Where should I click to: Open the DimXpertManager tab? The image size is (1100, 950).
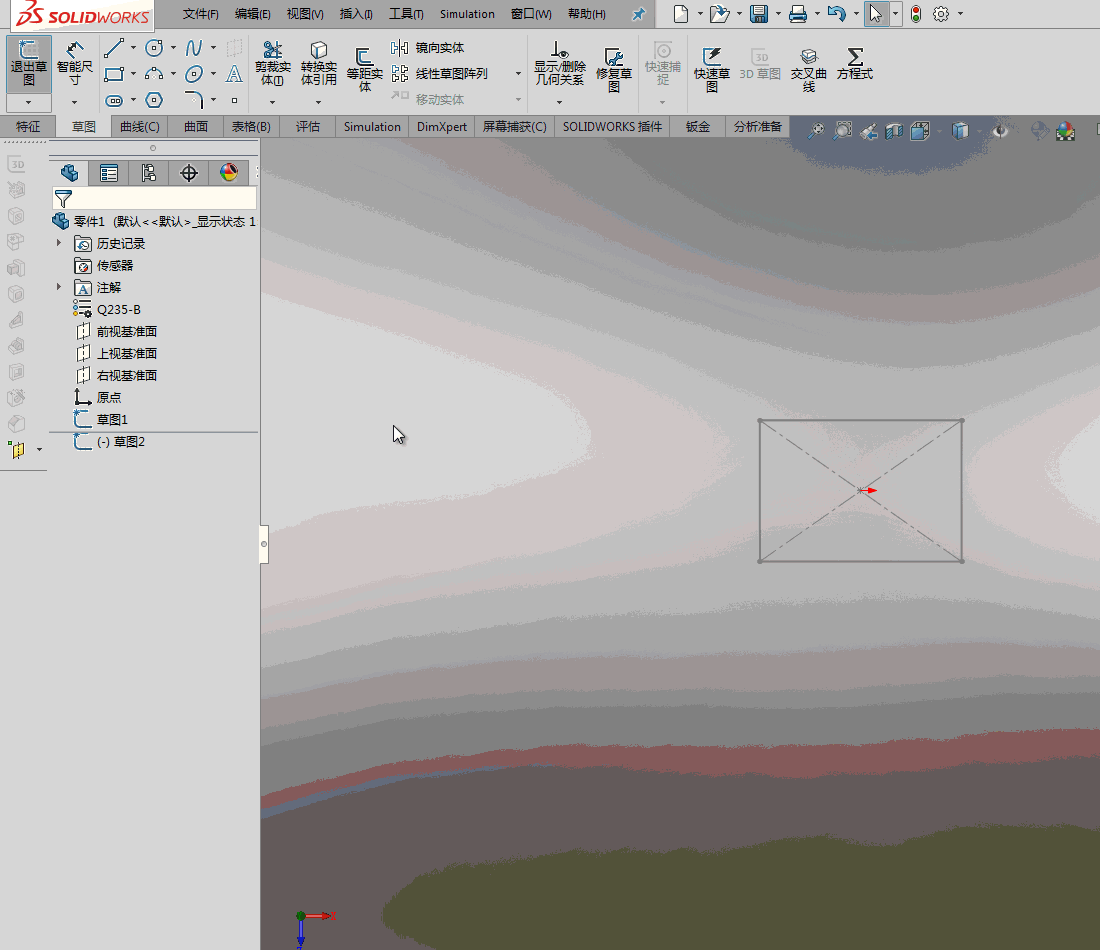point(189,173)
